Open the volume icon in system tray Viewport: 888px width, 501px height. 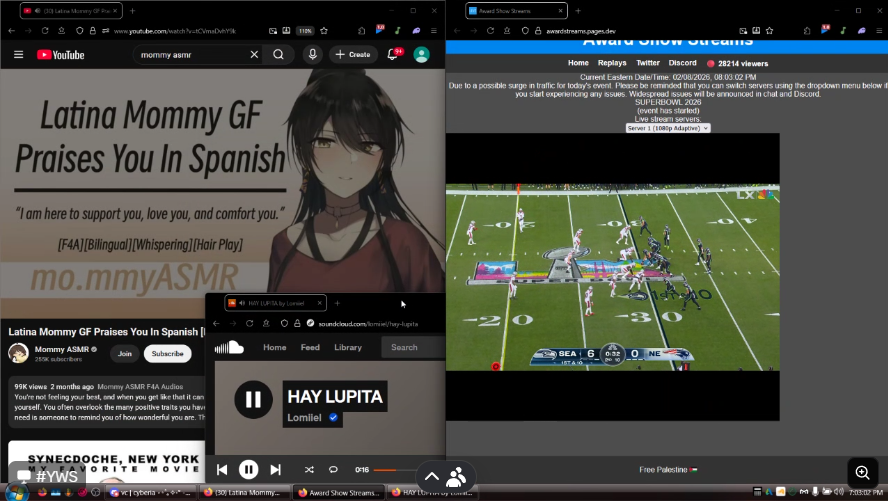(x=839, y=491)
